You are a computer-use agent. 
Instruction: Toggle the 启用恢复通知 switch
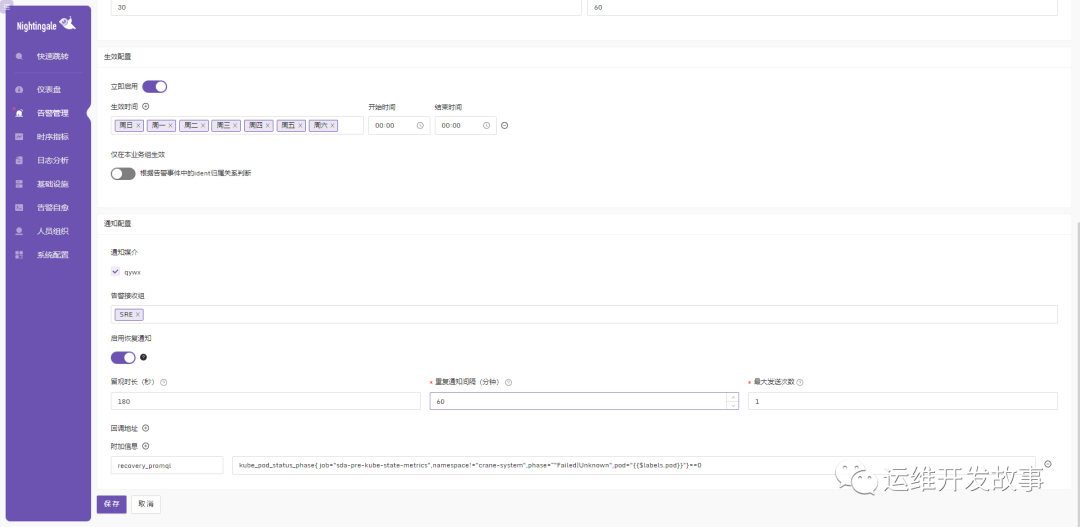click(x=123, y=358)
